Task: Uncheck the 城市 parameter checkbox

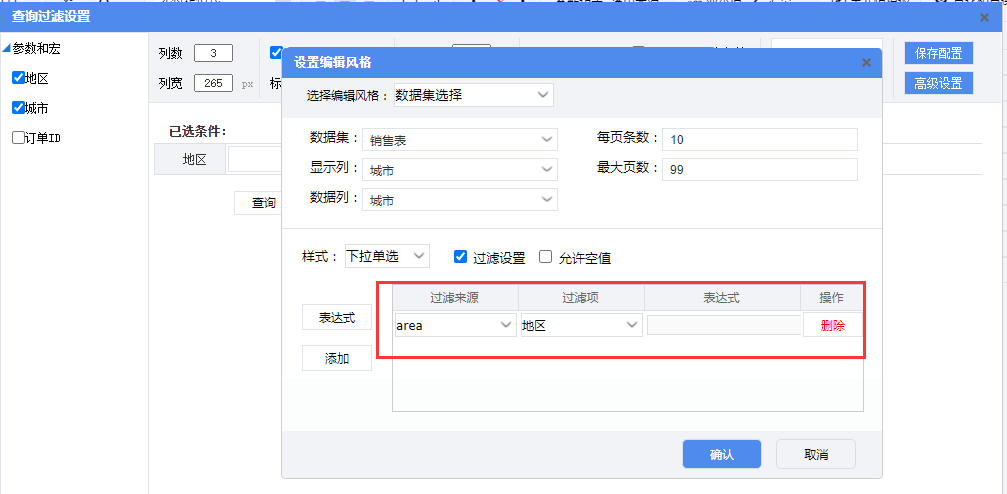Action: point(18,108)
